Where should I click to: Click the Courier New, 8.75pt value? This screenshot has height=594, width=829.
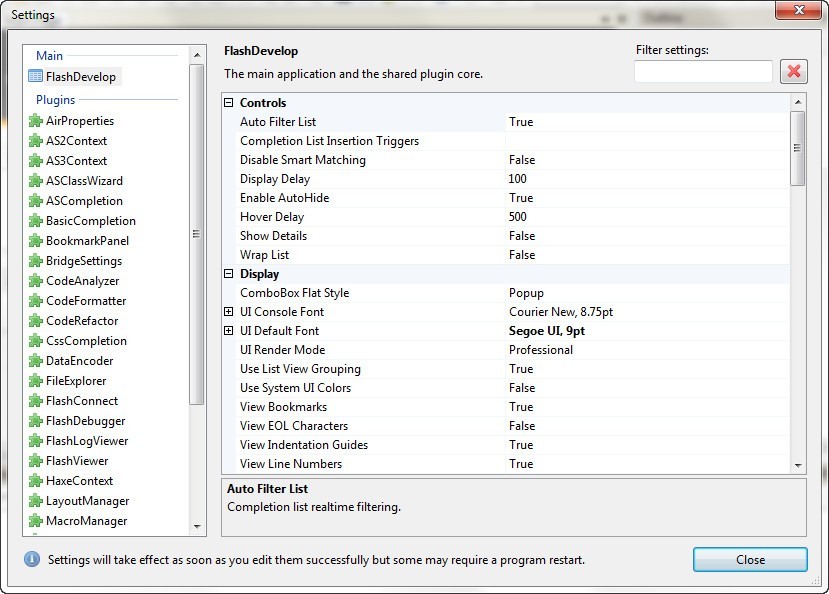[561, 312]
